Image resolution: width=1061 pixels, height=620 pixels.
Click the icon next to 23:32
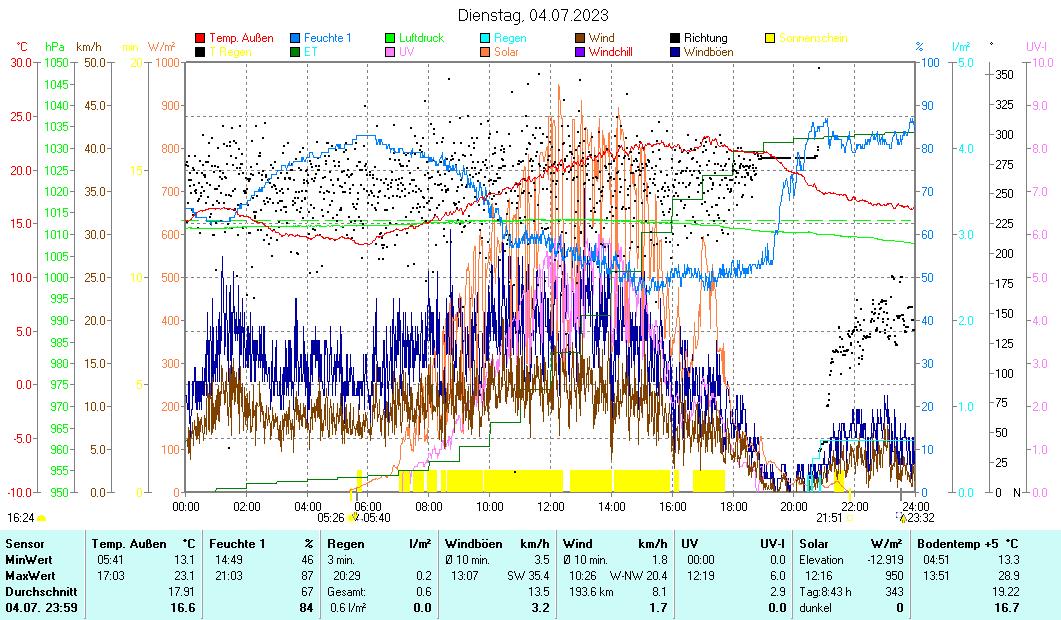(x=901, y=518)
